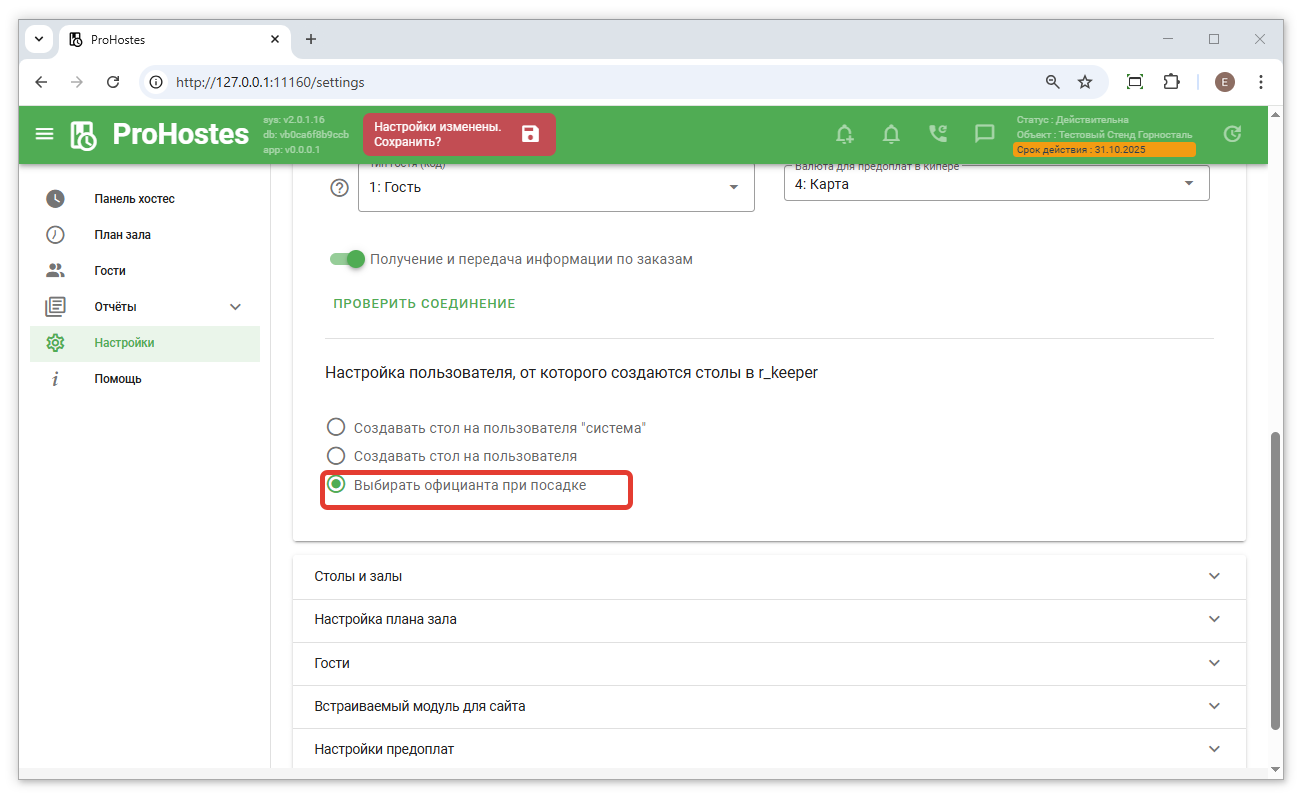Open the chat messages icon
1303x805 pixels.
pyautogui.click(x=984, y=134)
